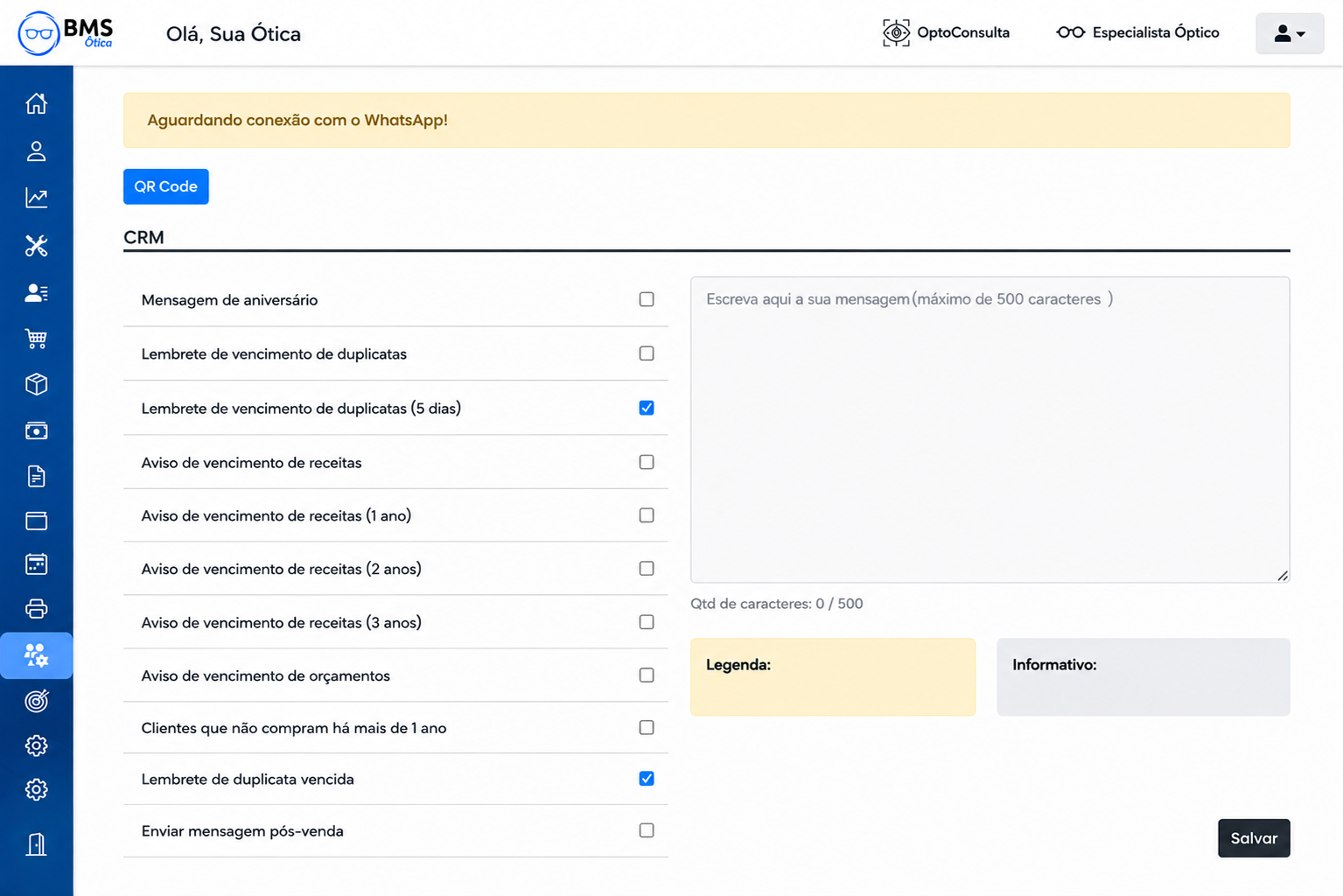This screenshot has width=1343, height=896.
Task: Toggle Aviso de vencimento de receitas checkbox
Action: pos(647,462)
